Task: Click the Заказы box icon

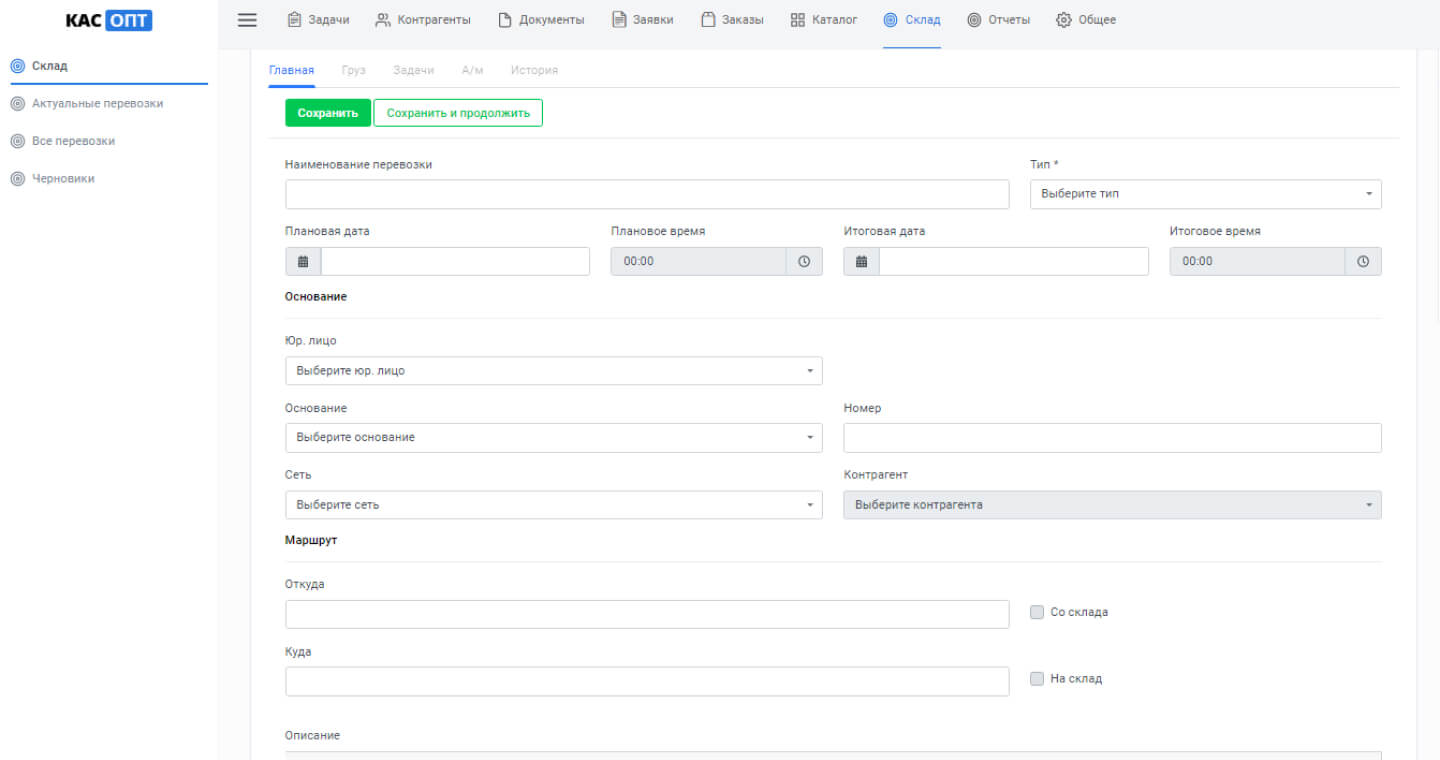Action: [x=708, y=20]
